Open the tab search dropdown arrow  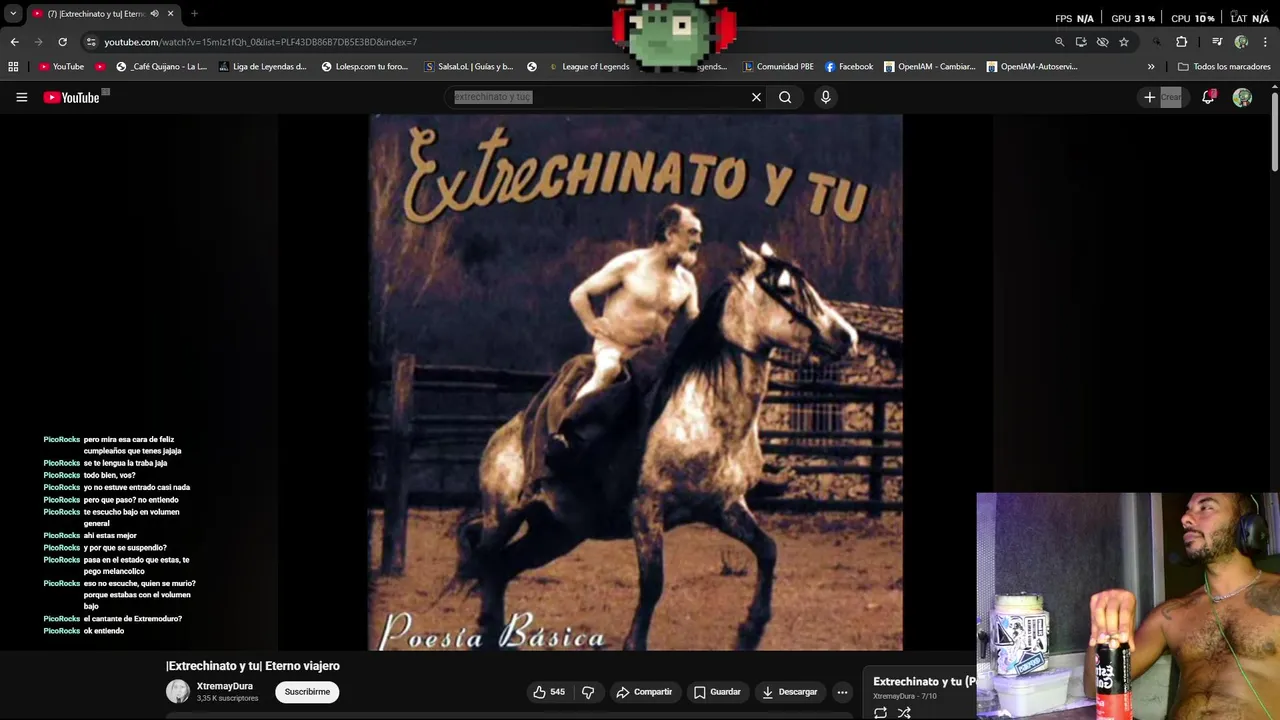click(x=13, y=14)
